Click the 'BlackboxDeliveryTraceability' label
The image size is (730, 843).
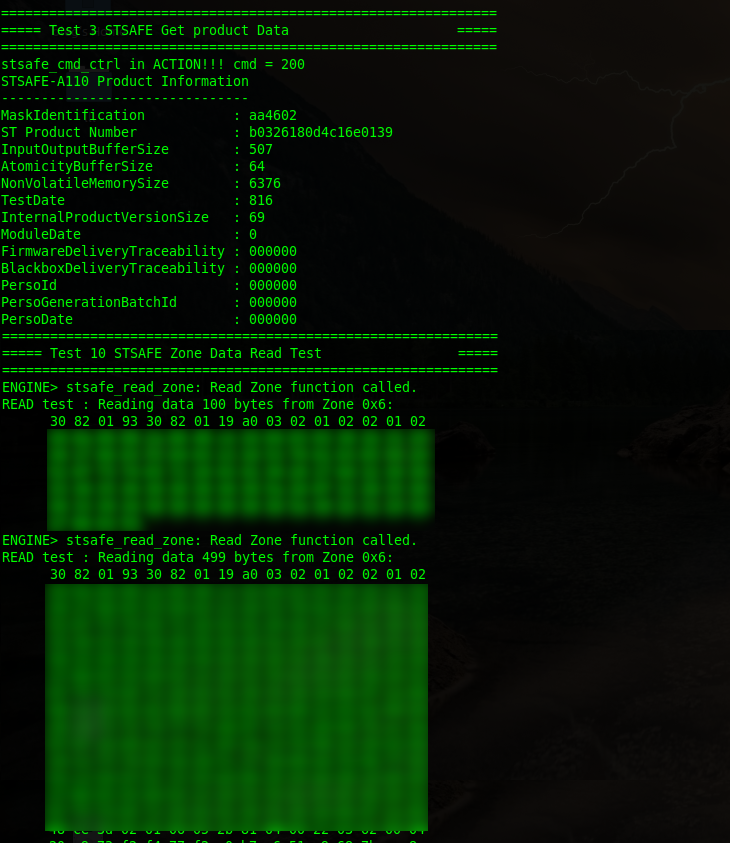pyautogui.click(x=113, y=269)
